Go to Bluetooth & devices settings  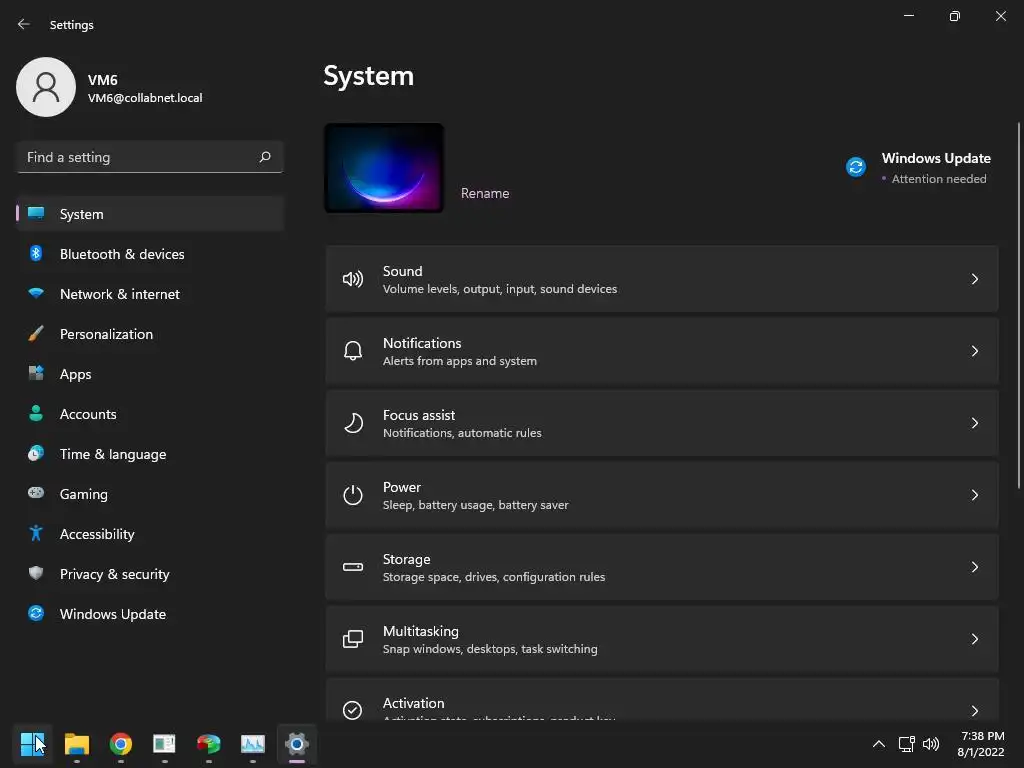tap(150, 254)
